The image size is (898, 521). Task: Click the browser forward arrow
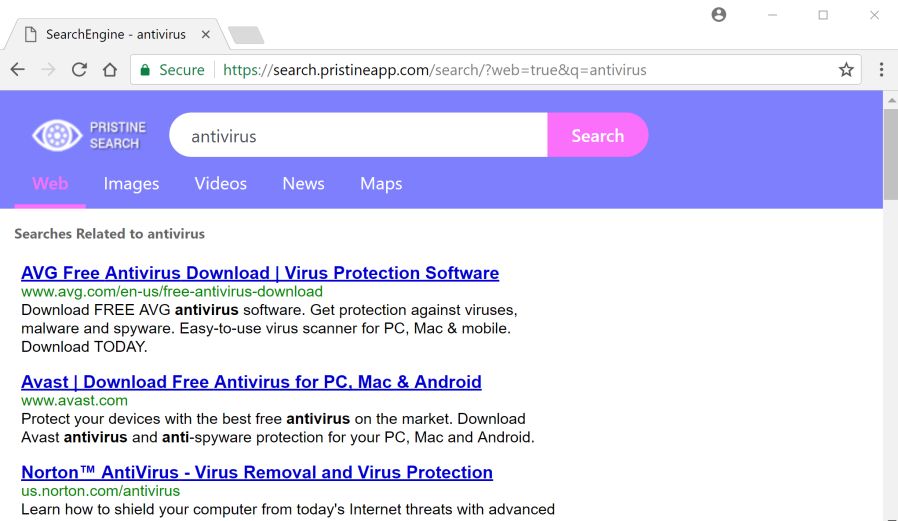point(48,70)
